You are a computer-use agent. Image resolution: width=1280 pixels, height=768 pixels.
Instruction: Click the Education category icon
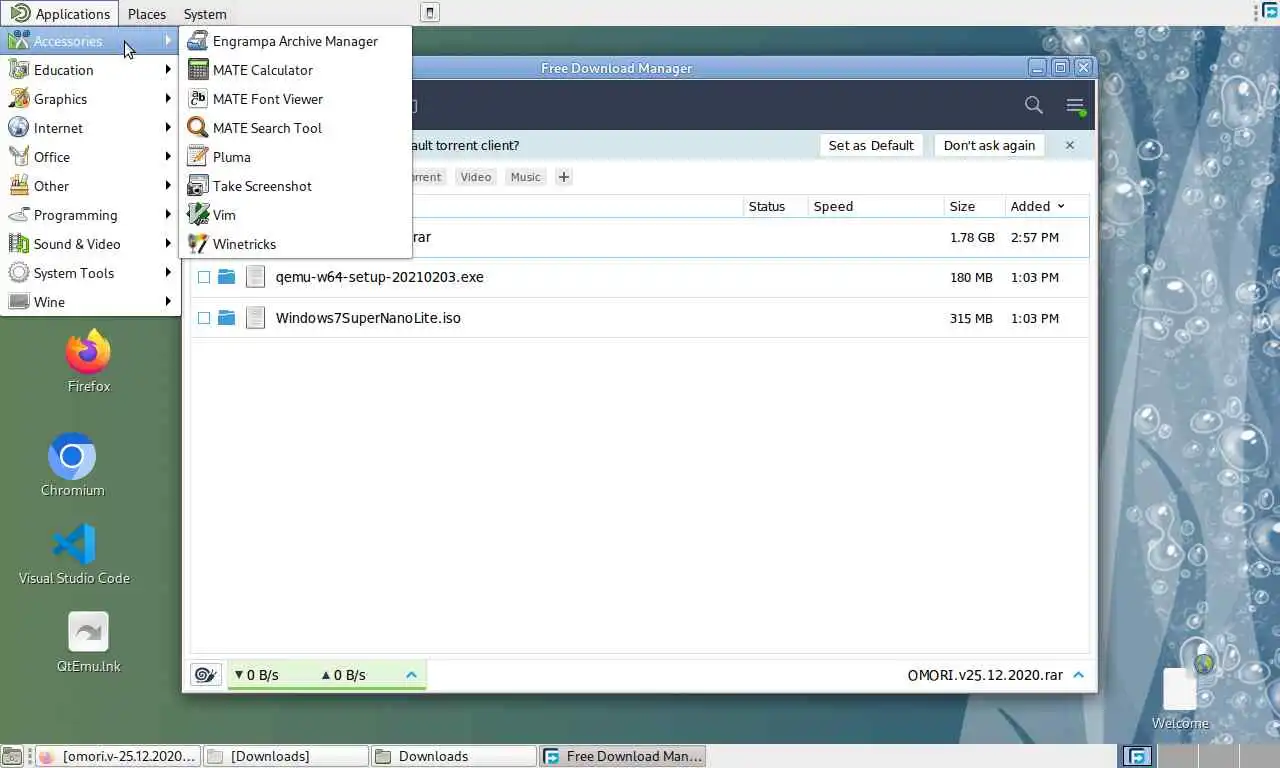point(18,70)
